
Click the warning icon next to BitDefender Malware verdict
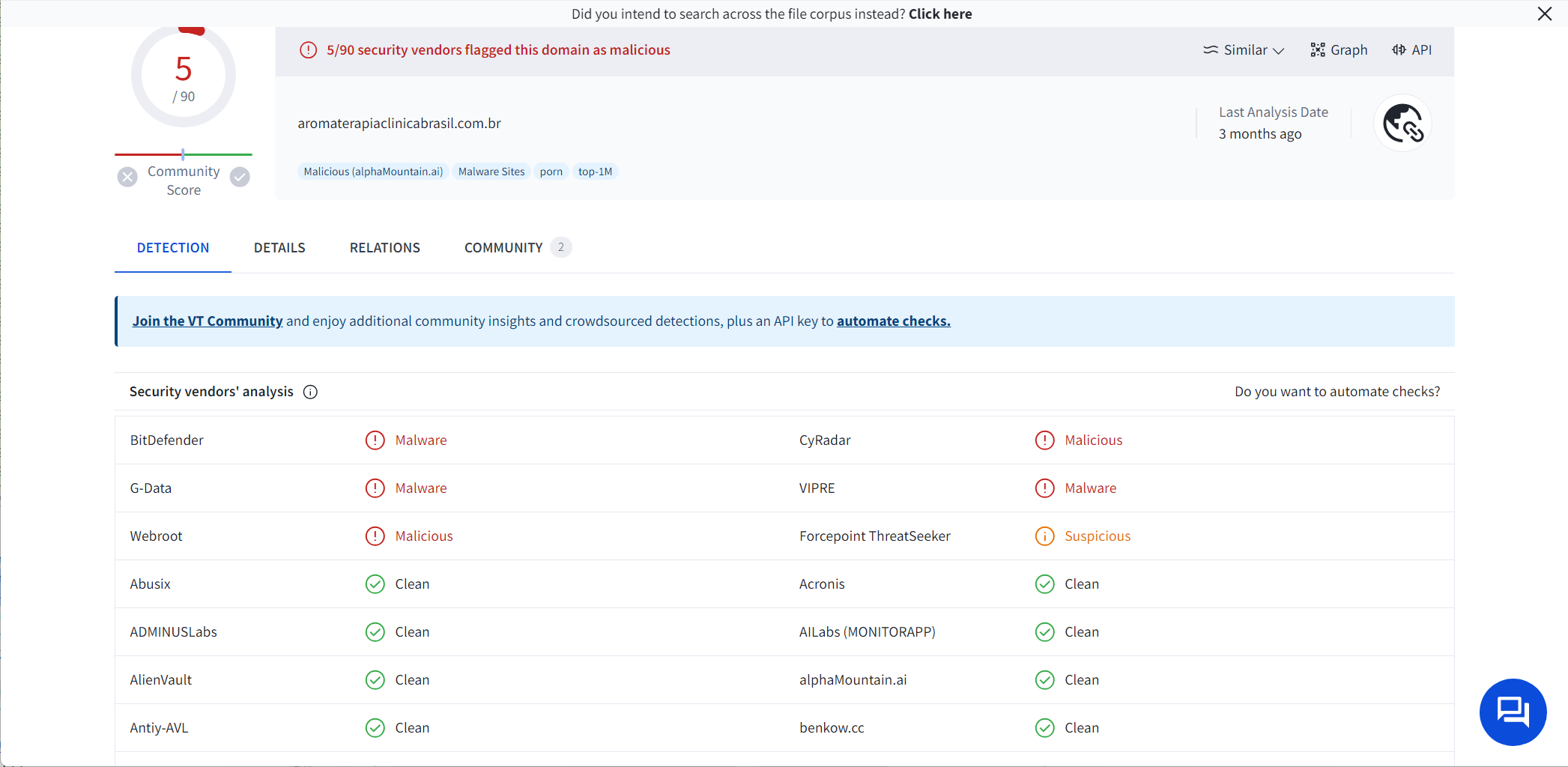point(375,440)
